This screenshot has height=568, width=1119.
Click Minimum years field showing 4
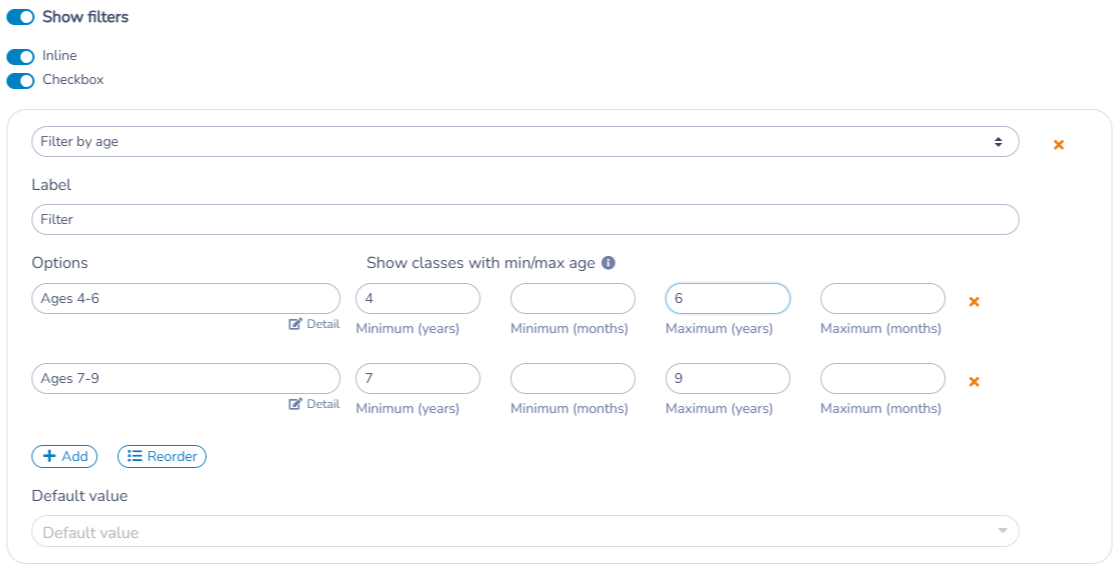click(x=417, y=298)
